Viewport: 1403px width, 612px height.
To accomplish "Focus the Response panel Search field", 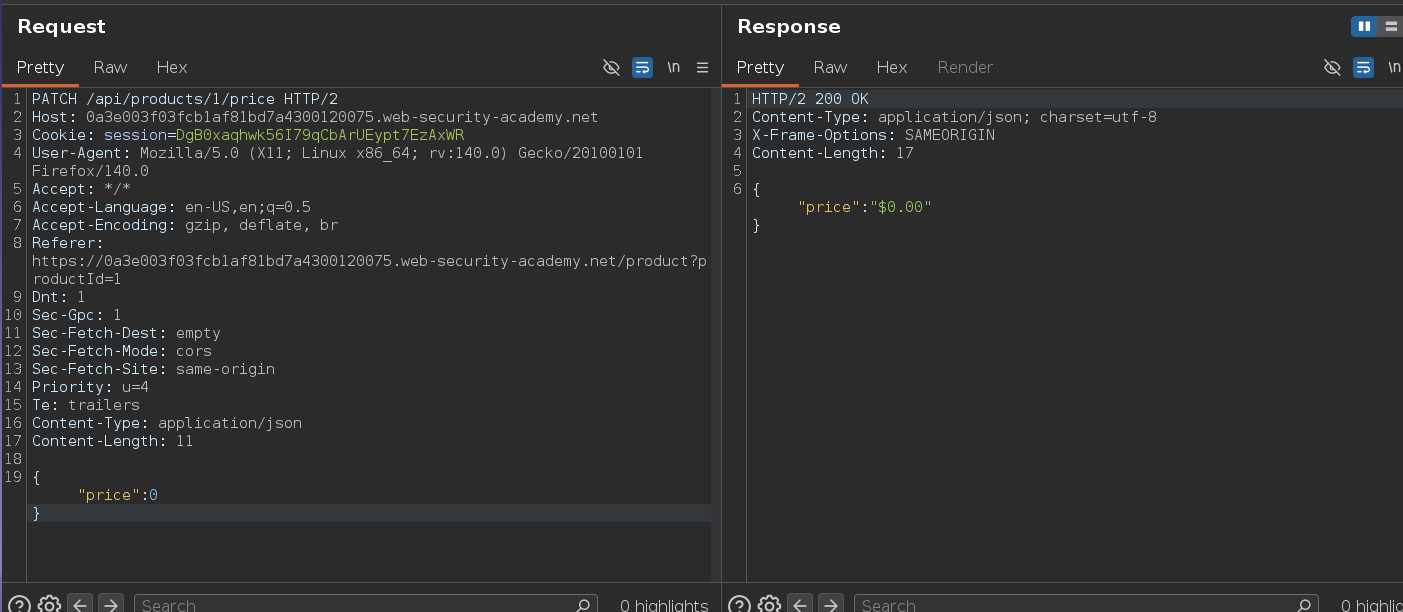I will tap(1086, 605).
